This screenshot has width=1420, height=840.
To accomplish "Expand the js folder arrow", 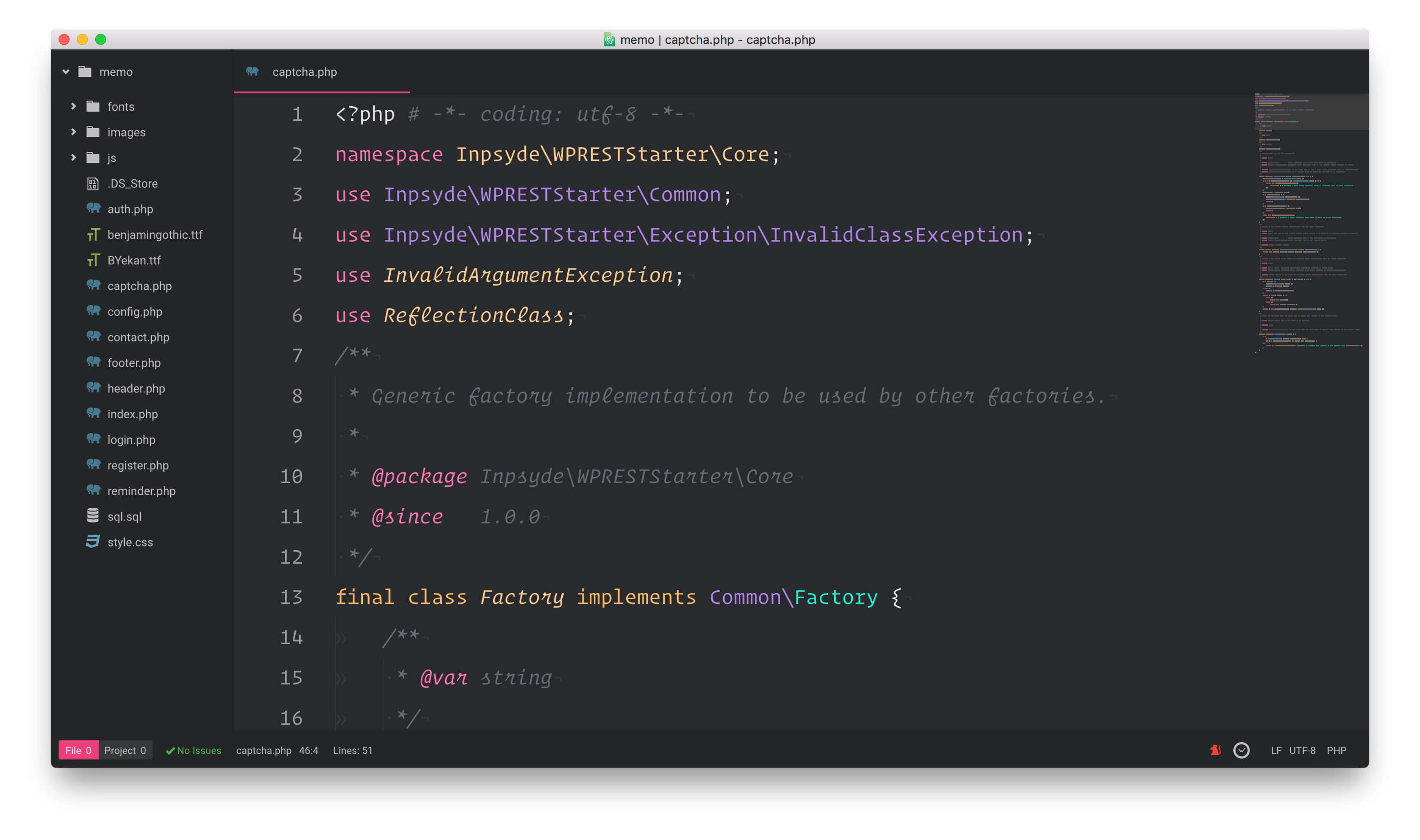I will coord(74,158).
